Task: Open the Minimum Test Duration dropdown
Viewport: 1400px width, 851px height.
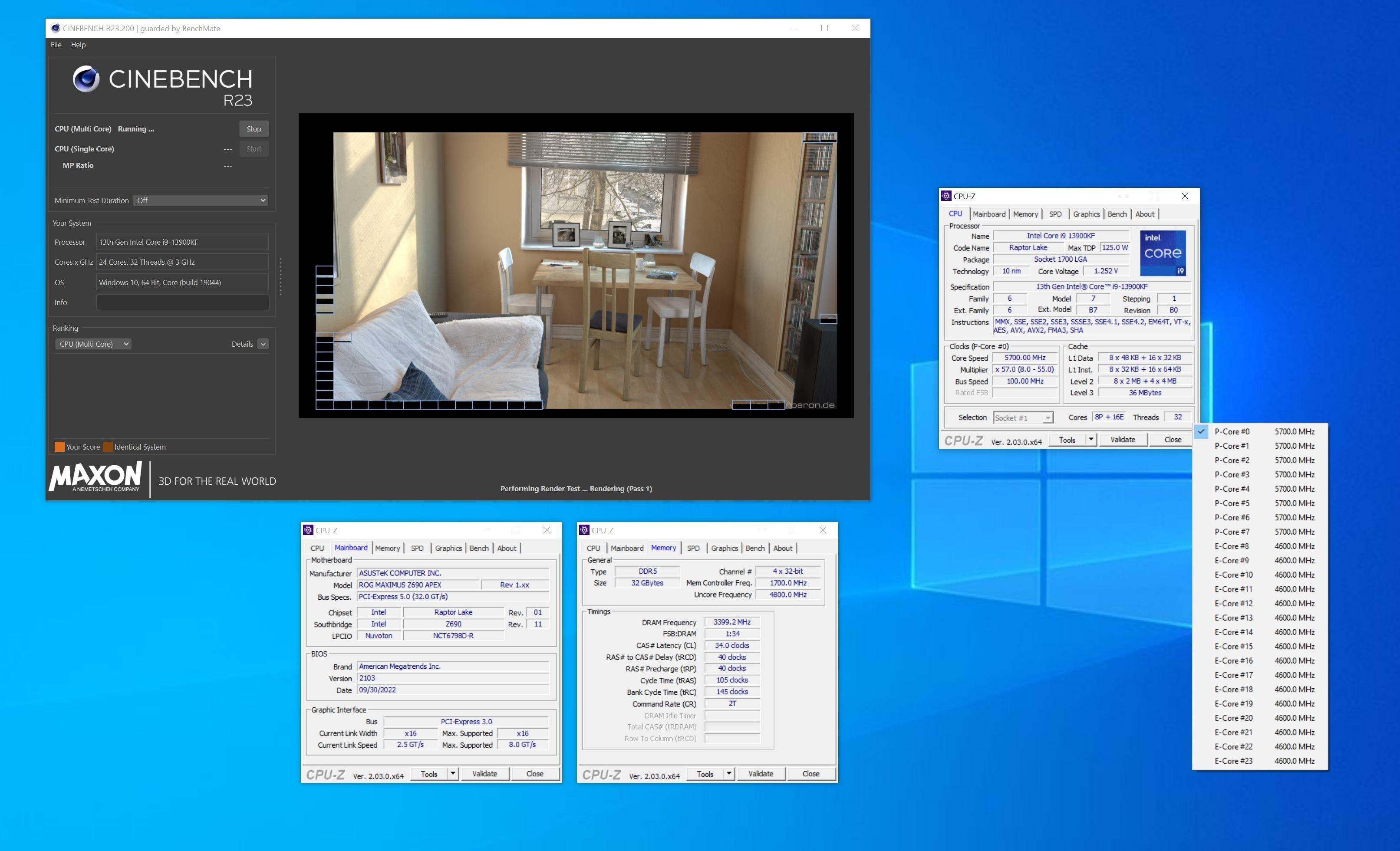Action: pos(200,200)
